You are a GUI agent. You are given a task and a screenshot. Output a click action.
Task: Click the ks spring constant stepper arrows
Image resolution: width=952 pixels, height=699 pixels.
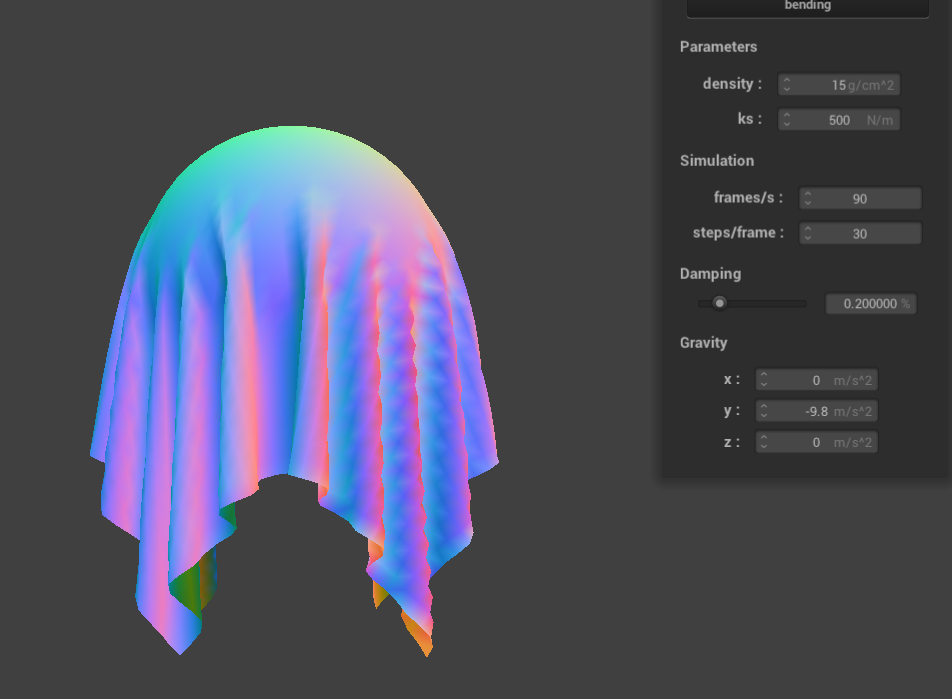(x=787, y=120)
